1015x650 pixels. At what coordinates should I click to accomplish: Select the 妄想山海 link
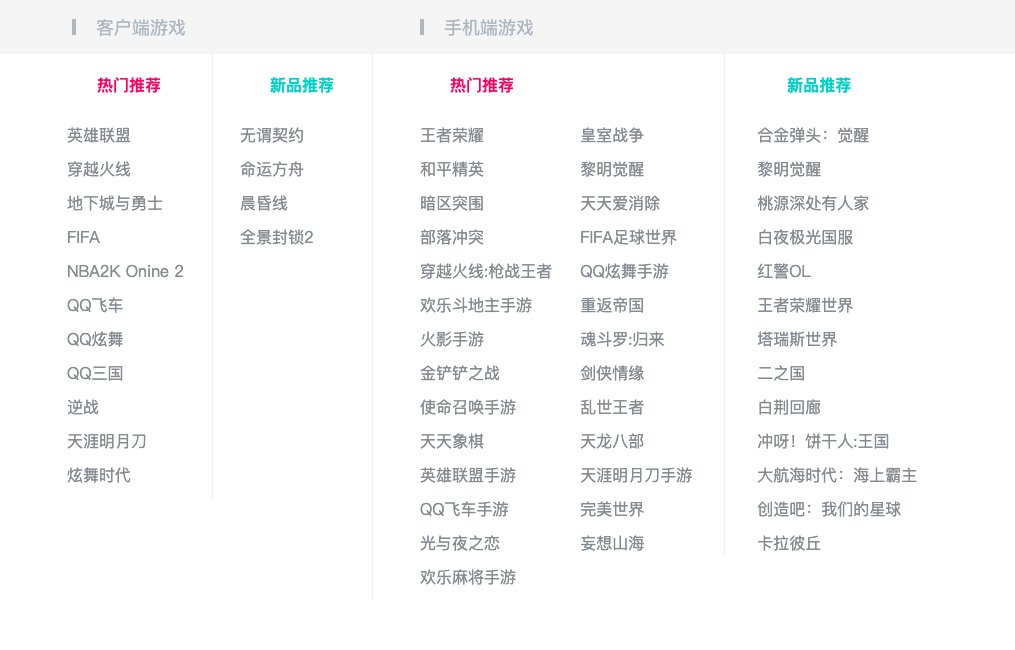(x=612, y=543)
